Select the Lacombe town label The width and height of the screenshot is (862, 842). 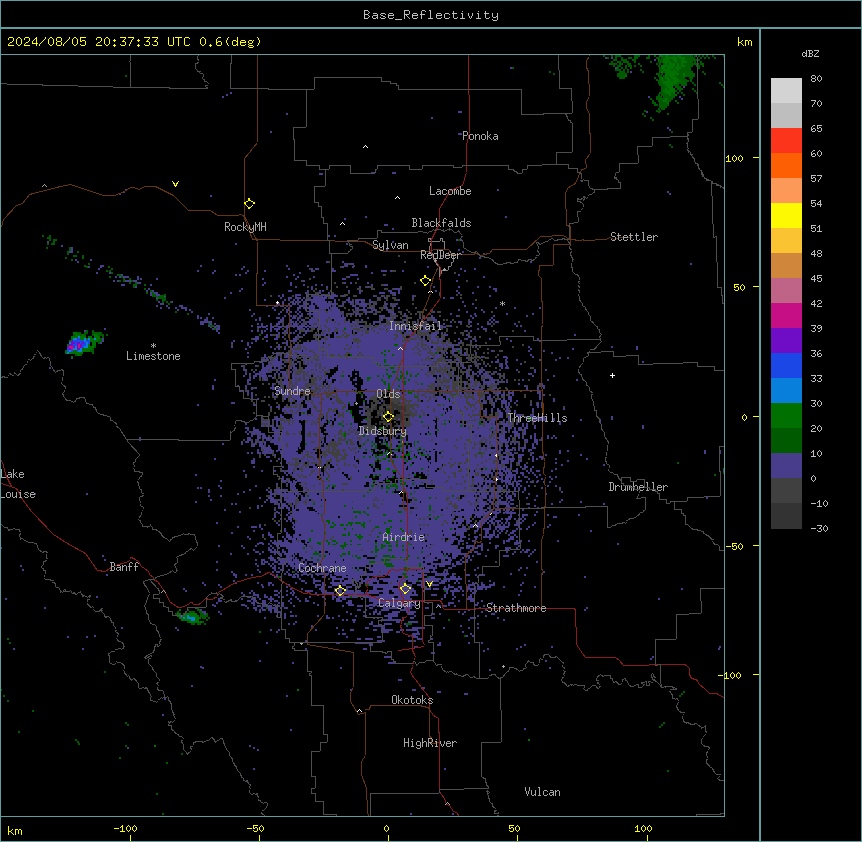[450, 191]
